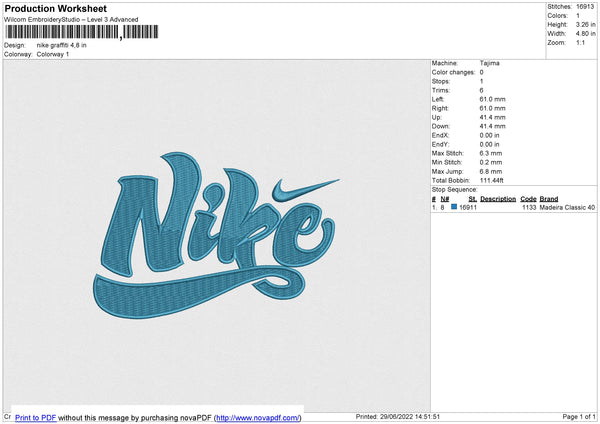This screenshot has height=424, width=600.
Task: Open the novapdf.com website link
Action: (x=258, y=418)
